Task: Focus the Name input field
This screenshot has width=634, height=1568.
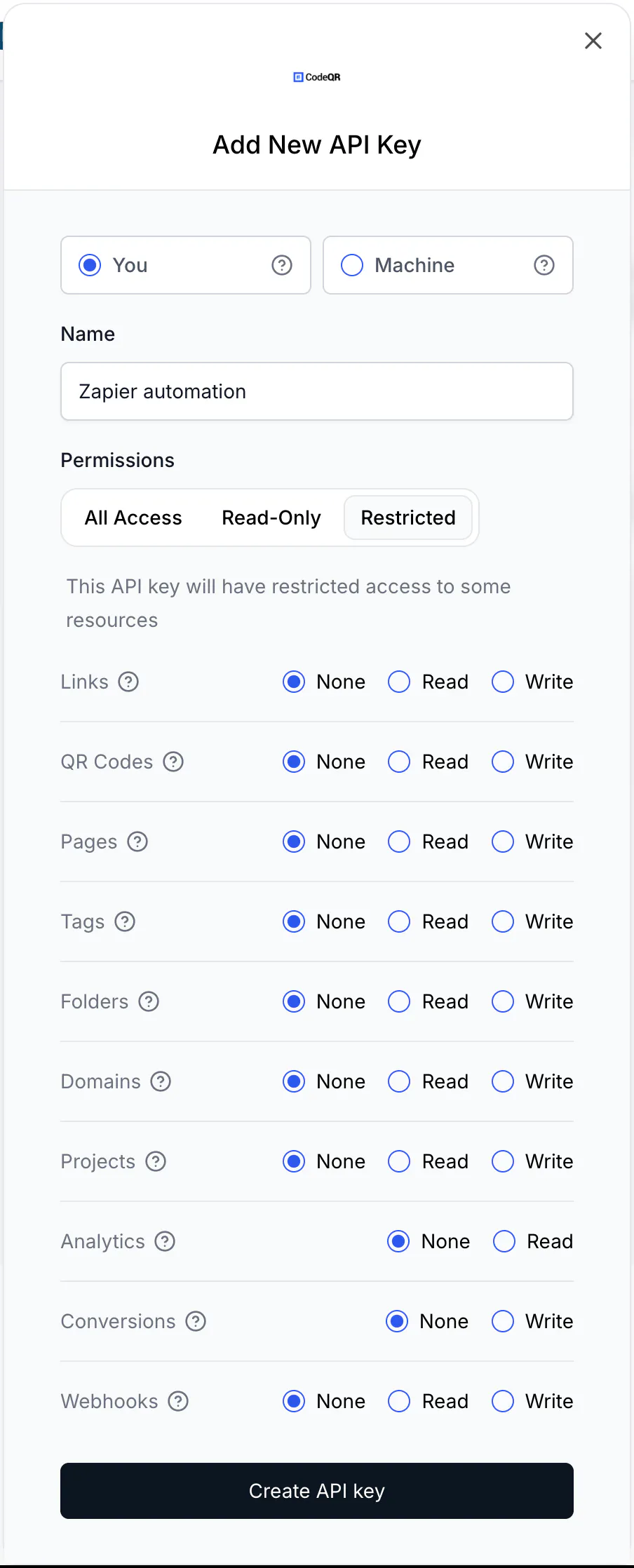Action: (317, 391)
